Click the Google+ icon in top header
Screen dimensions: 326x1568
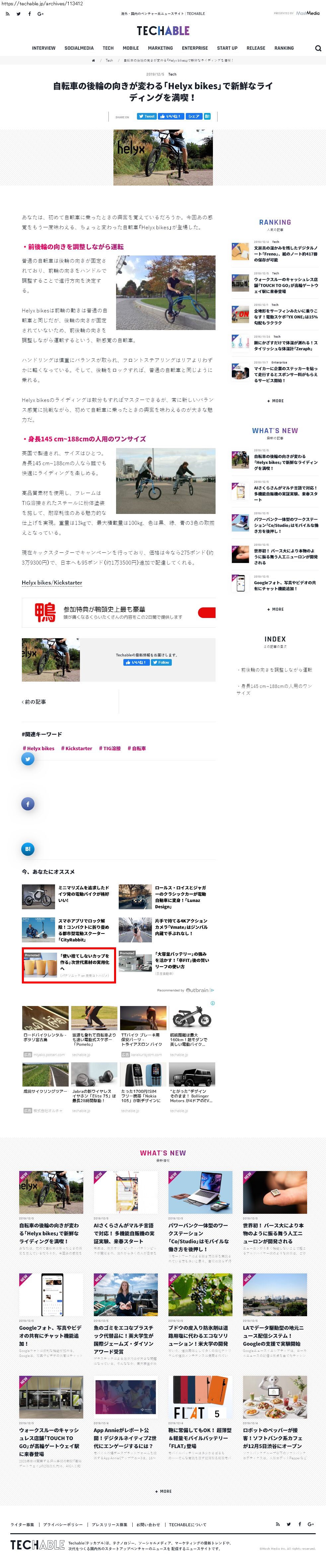click(40, 13)
